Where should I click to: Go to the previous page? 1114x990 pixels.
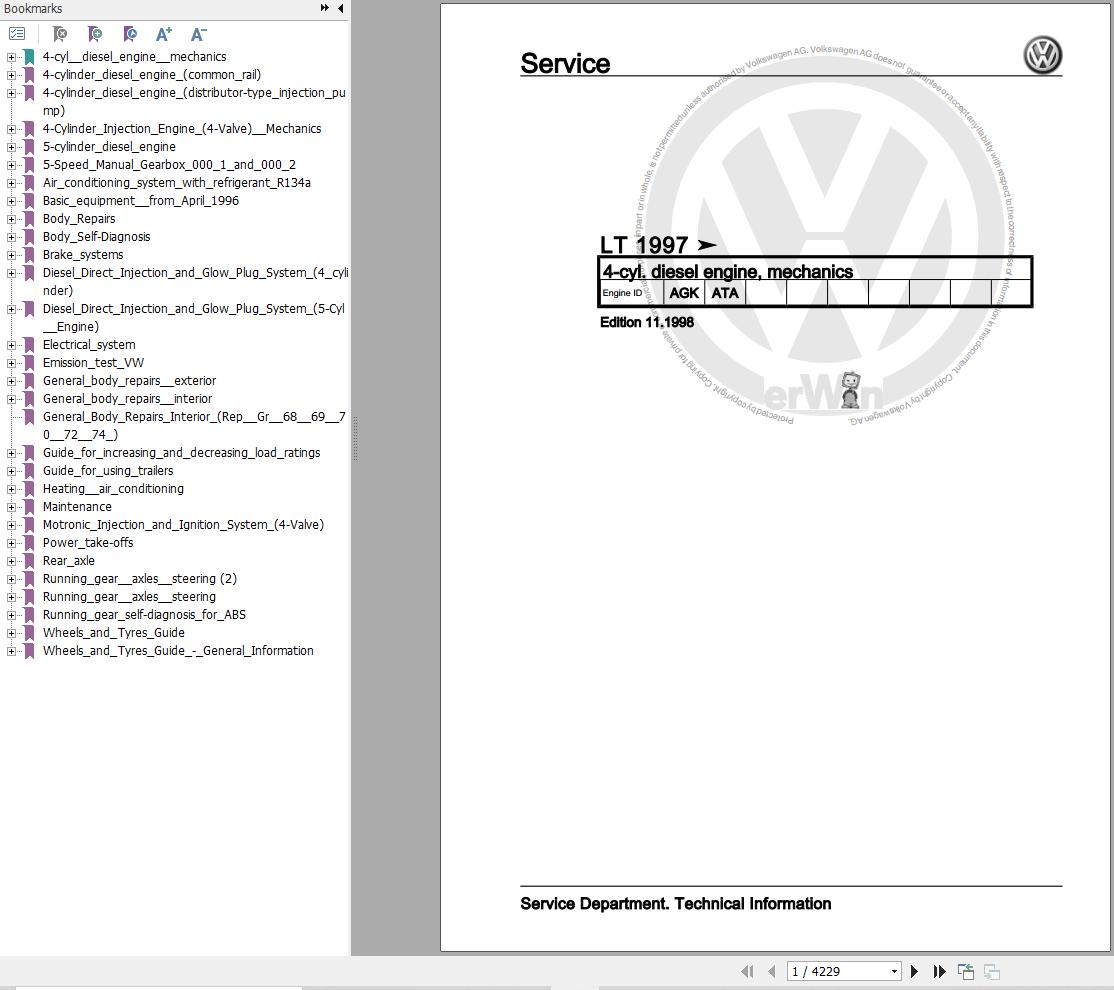coord(772,971)
